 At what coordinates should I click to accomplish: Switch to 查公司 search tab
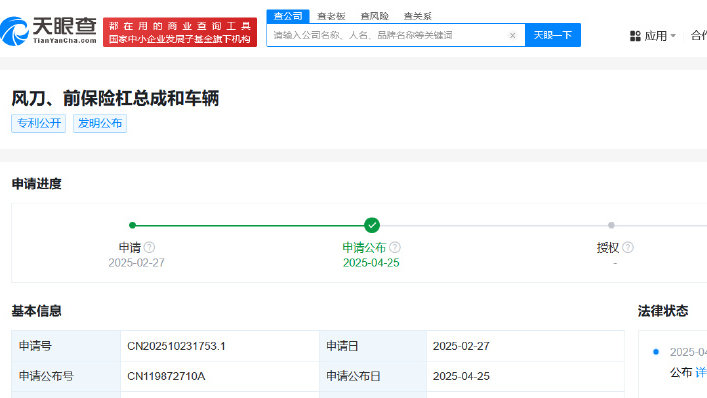coord(288,16)
